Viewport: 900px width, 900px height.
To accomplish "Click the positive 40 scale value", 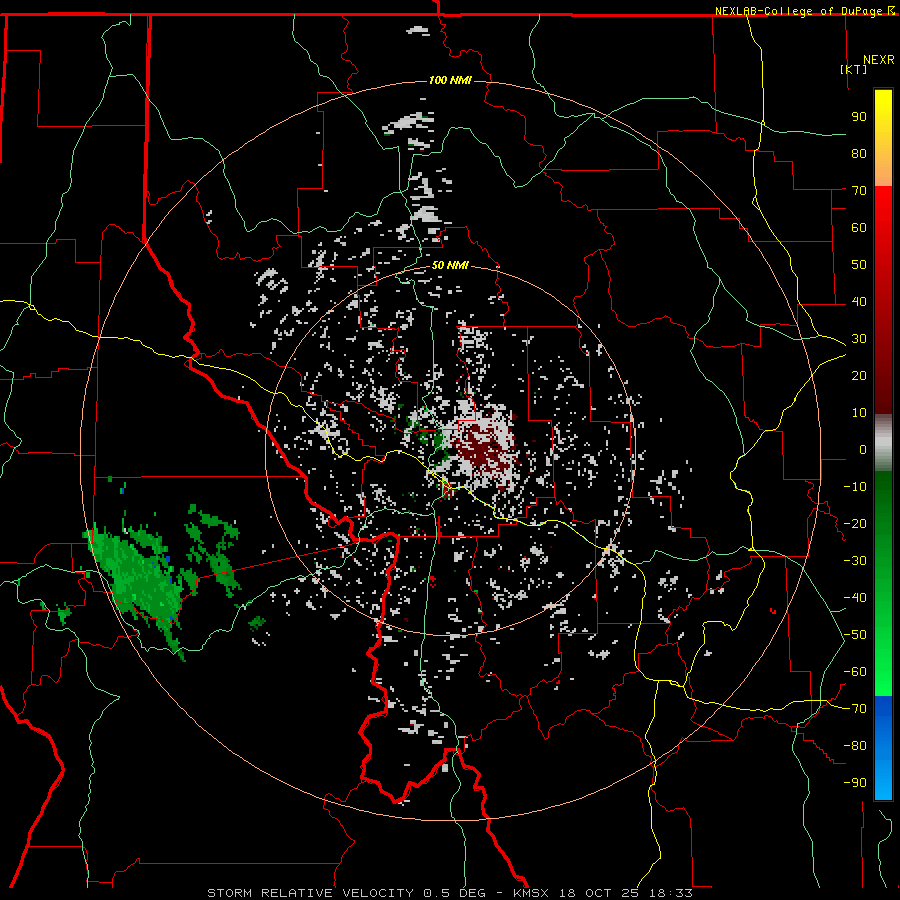I will pyautogui.click(x=859, y=302).
